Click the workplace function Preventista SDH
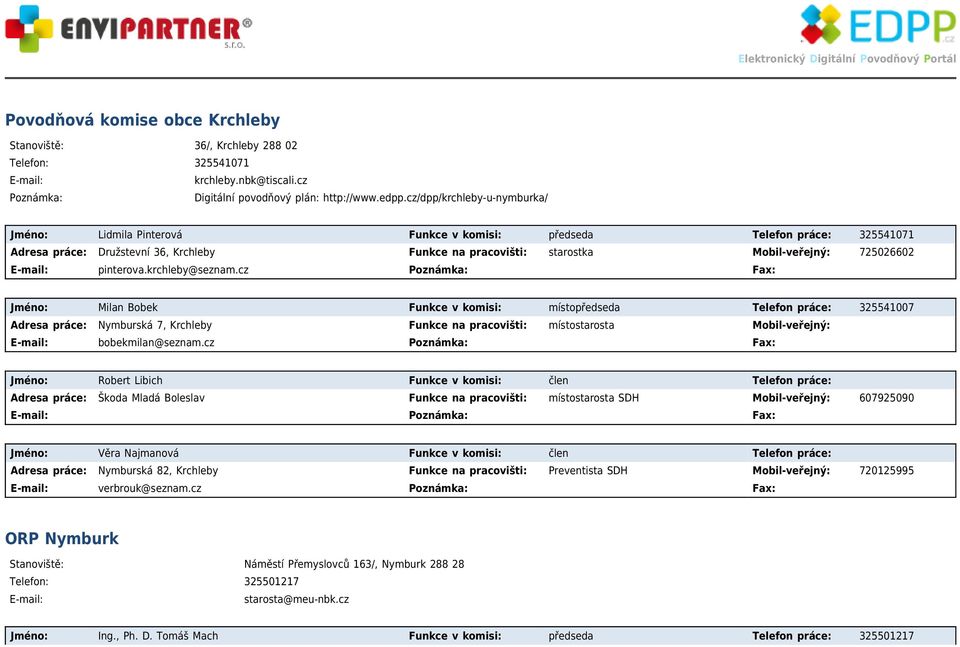The width and height of the screenshot is (960, 647). [588, 471]
